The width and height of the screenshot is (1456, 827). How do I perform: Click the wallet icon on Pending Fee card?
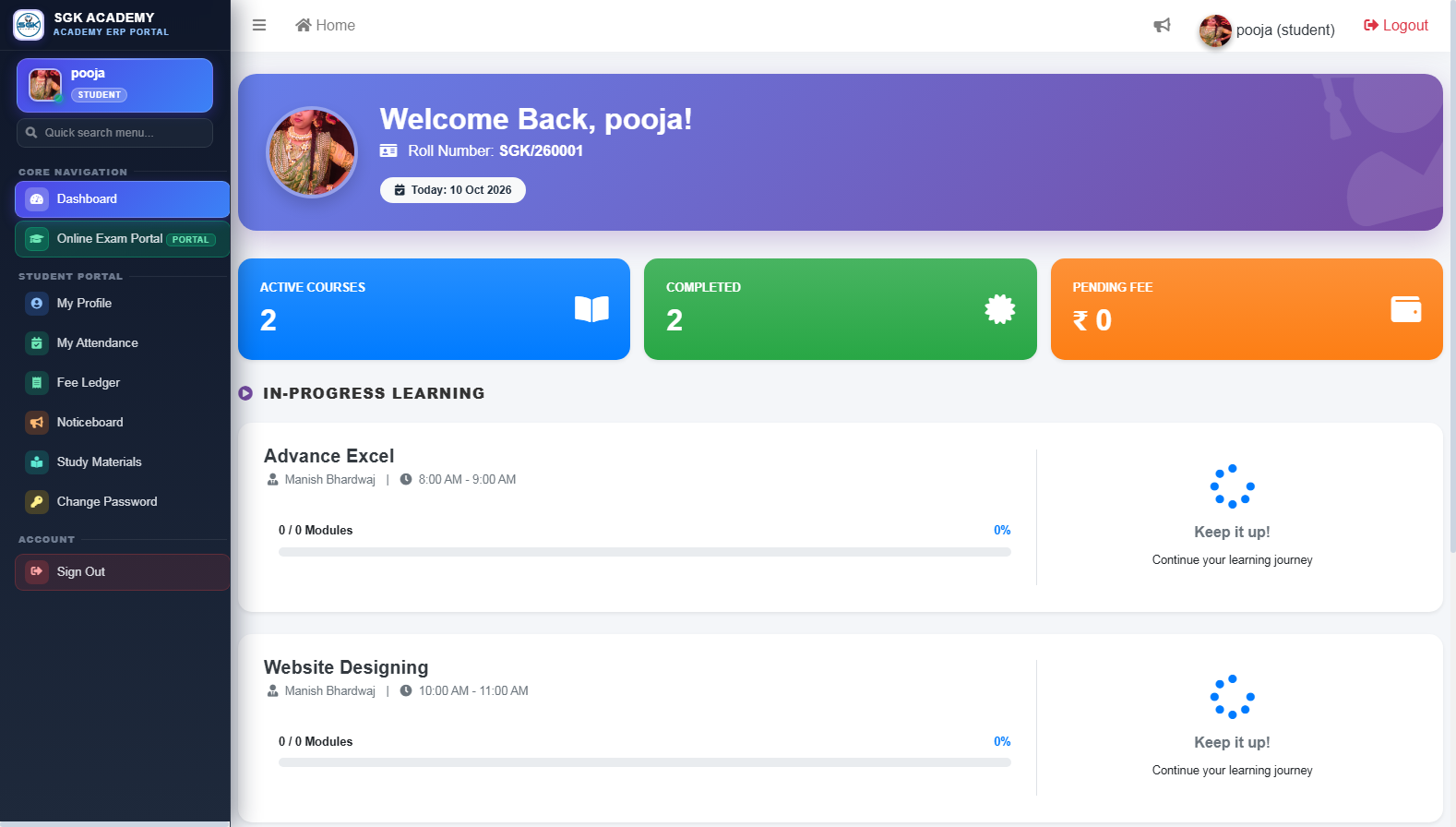tap(1406, 309)
